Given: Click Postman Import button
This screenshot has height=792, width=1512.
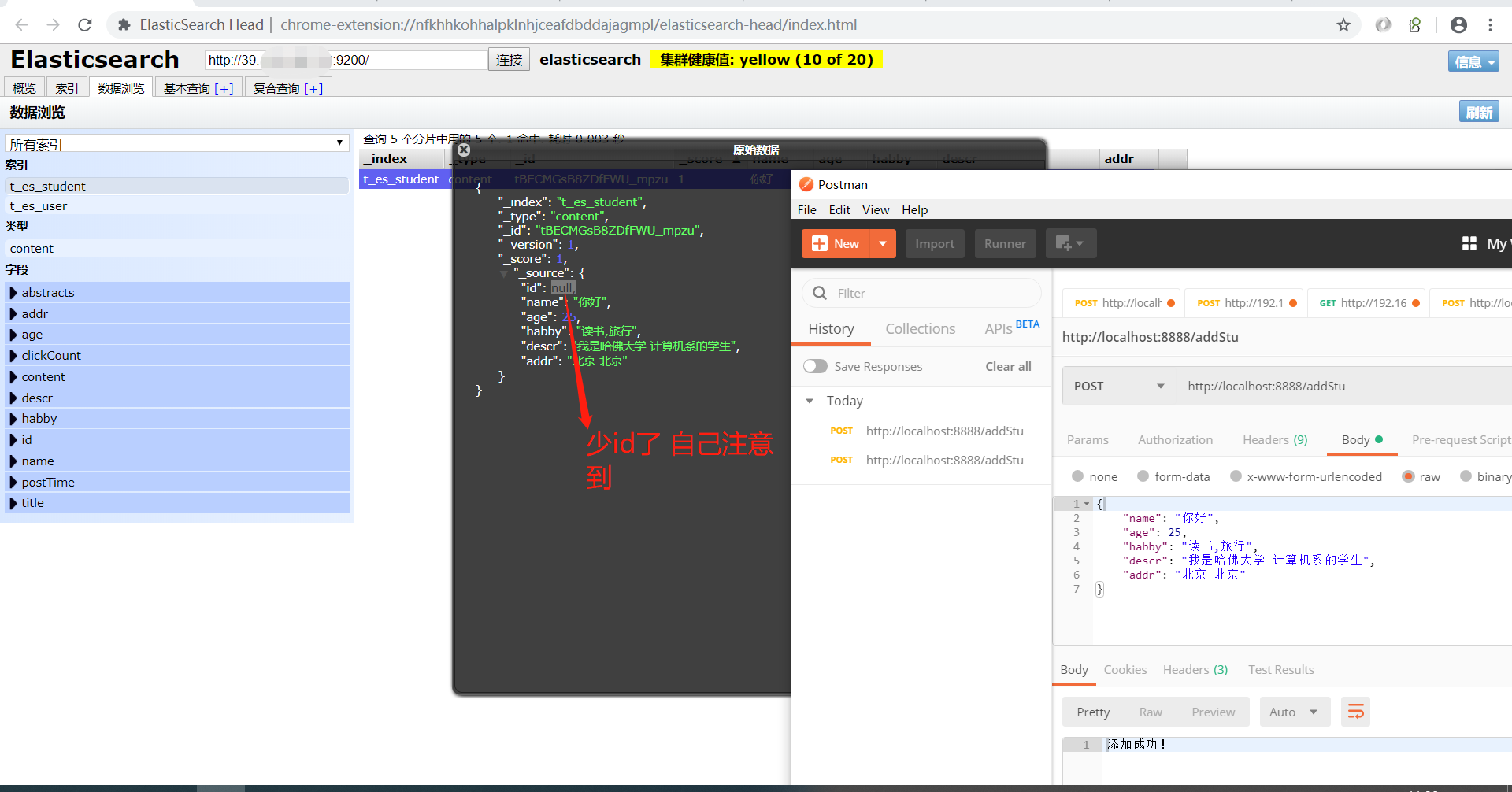Looking at the screenshot, I should coord(935,244).
